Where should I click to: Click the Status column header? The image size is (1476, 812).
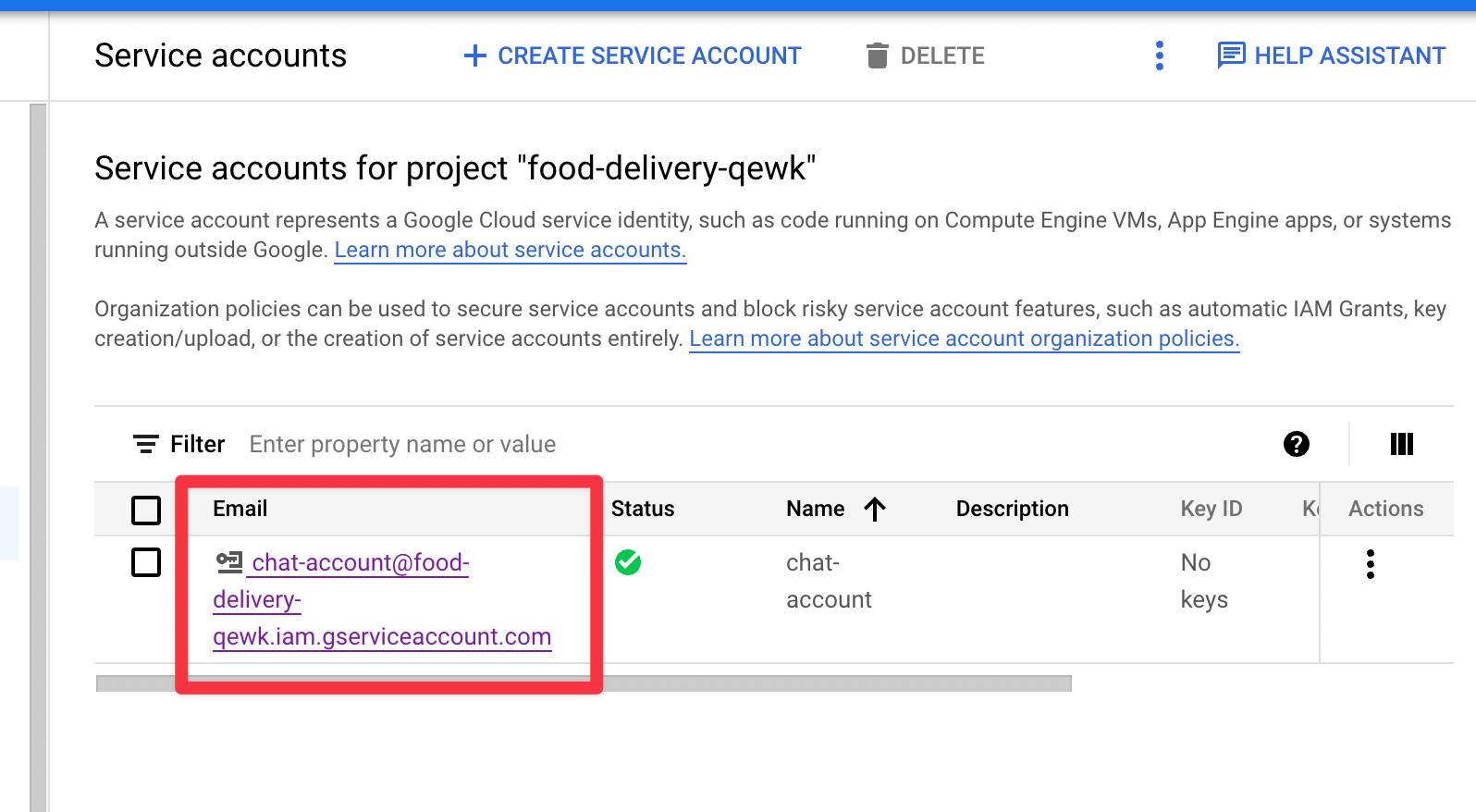pyautogui.click(x=643, y=509)
